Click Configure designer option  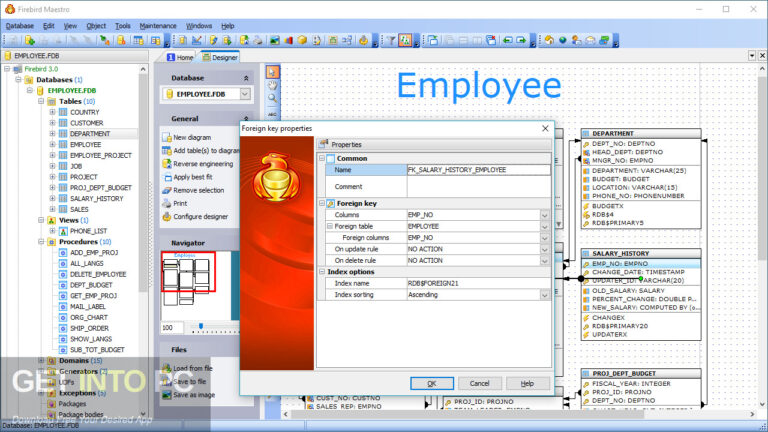click(200, 216)
